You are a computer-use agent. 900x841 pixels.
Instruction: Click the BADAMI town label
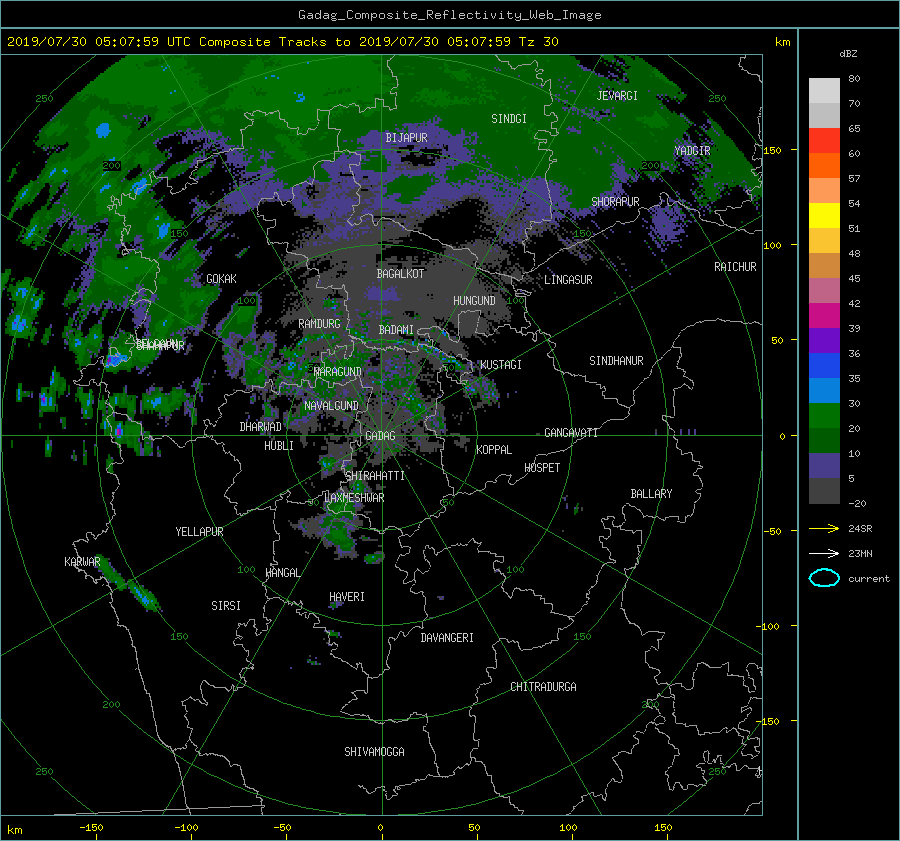coord(396,330)
